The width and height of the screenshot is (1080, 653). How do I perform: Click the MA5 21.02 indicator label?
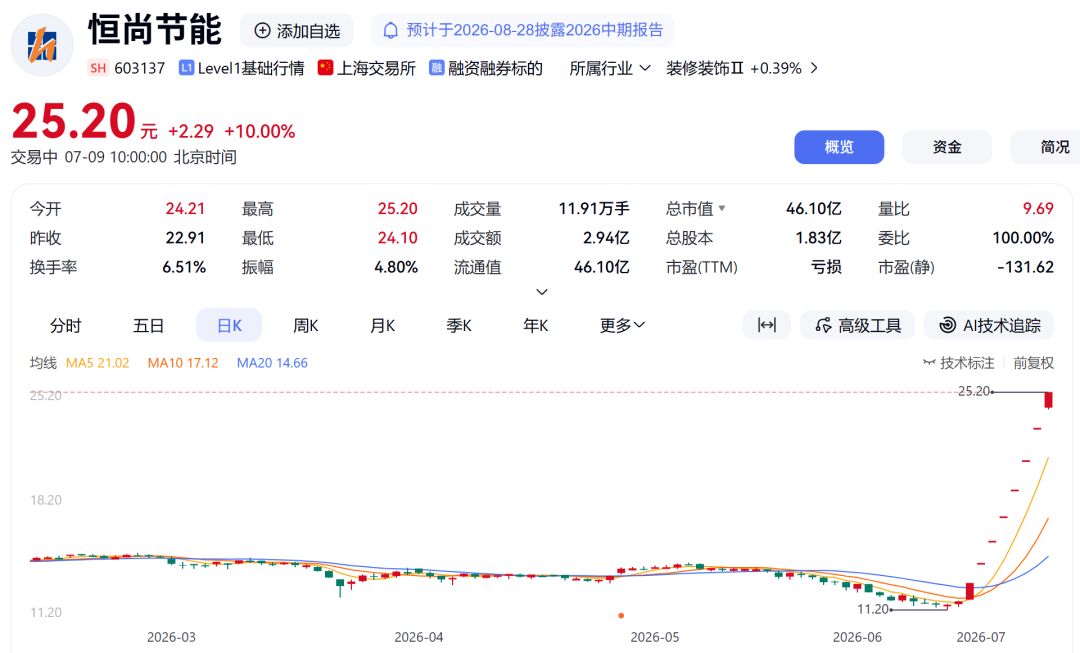tap(97, 363)
